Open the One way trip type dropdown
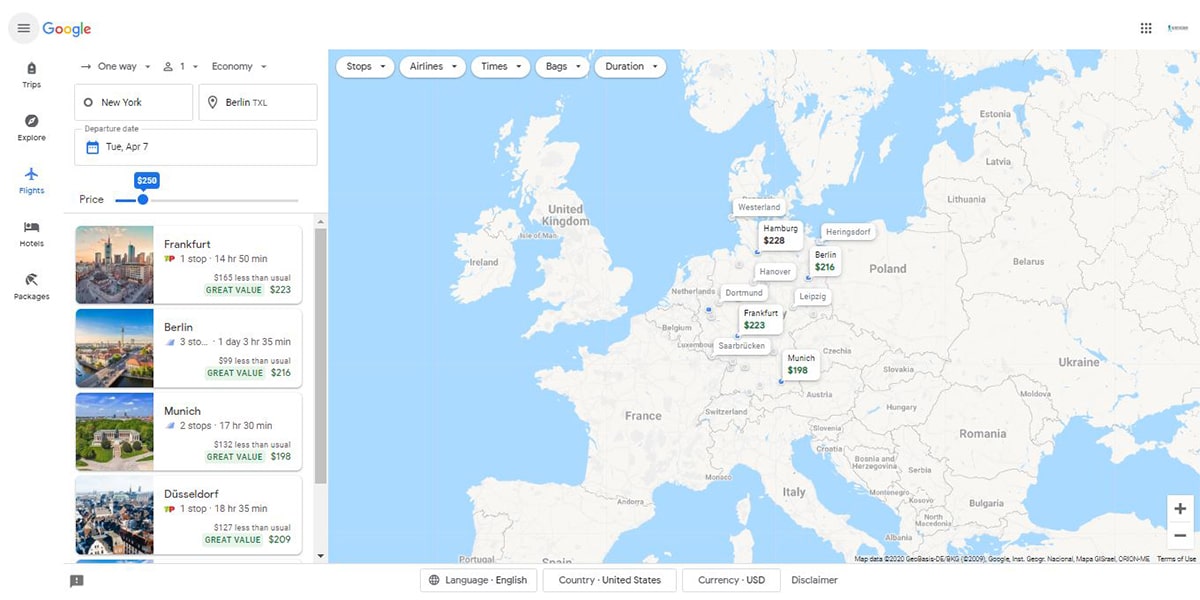The height and width of the screenshot is (600, 1200). point(116,66)
